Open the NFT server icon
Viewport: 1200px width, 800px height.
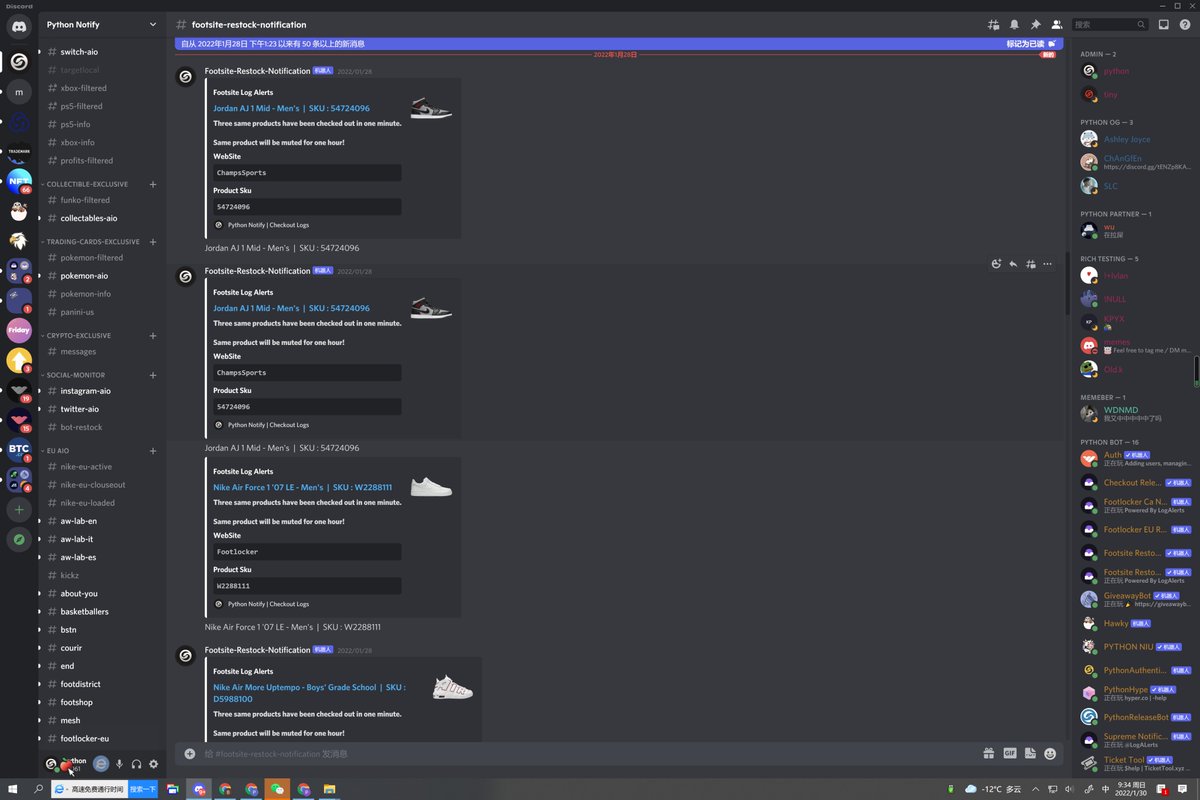pyautogui.click(x=19, y=181)
